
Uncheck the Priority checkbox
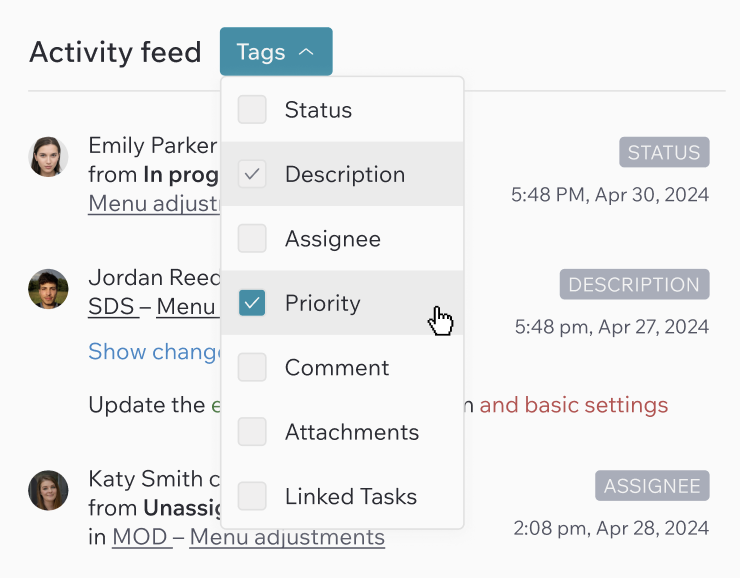tap(252, 302)
